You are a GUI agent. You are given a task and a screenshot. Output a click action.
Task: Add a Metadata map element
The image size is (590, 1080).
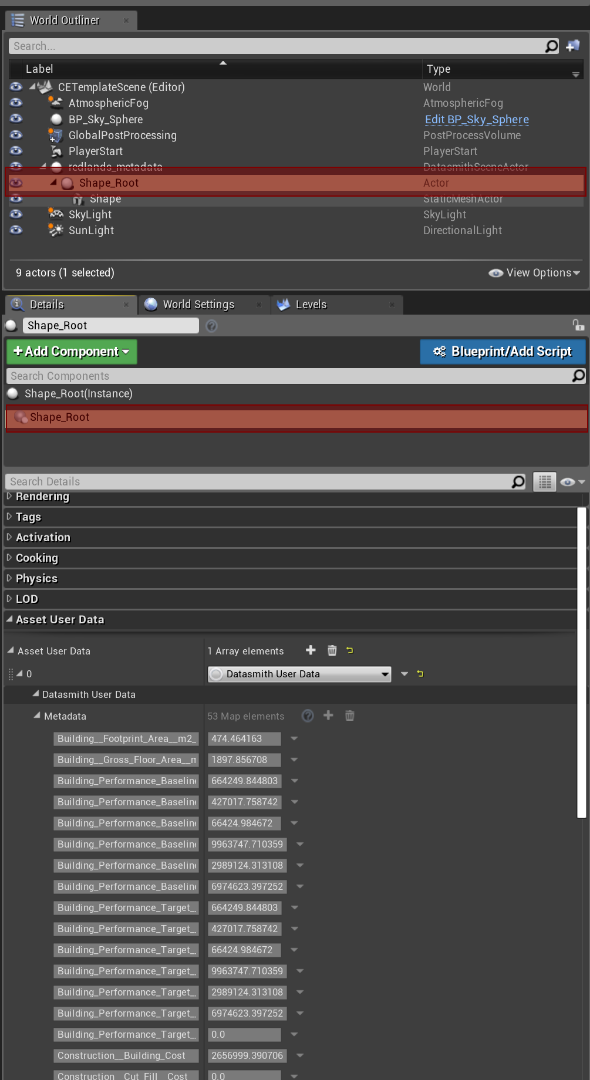coord(328,716)
